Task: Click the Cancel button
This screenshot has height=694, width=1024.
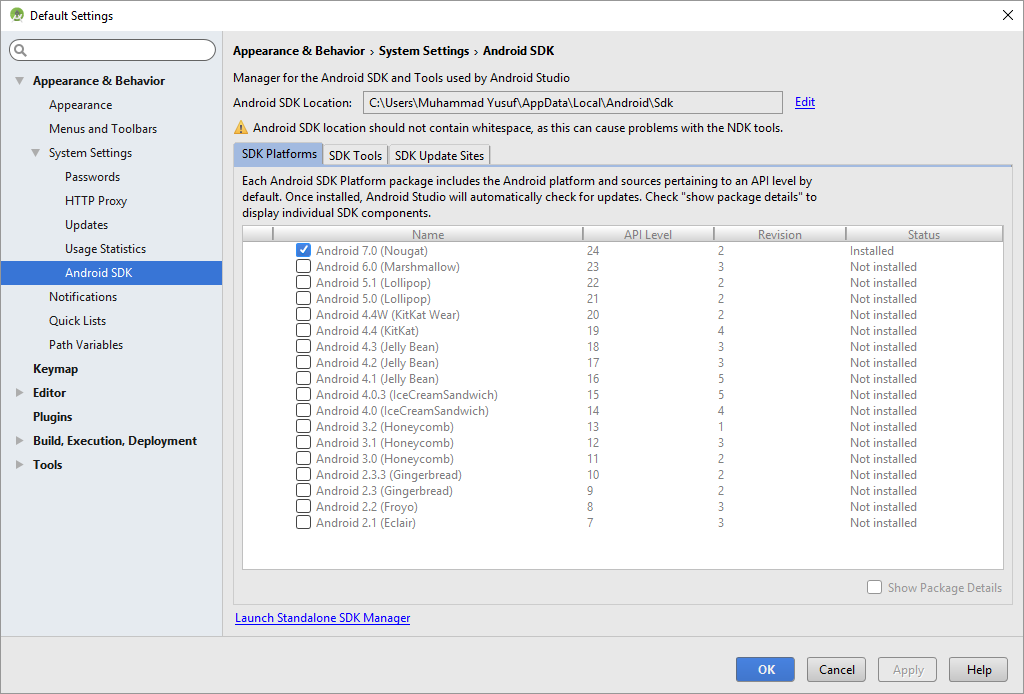Action: pyautogui.click(x=837, y=670)
